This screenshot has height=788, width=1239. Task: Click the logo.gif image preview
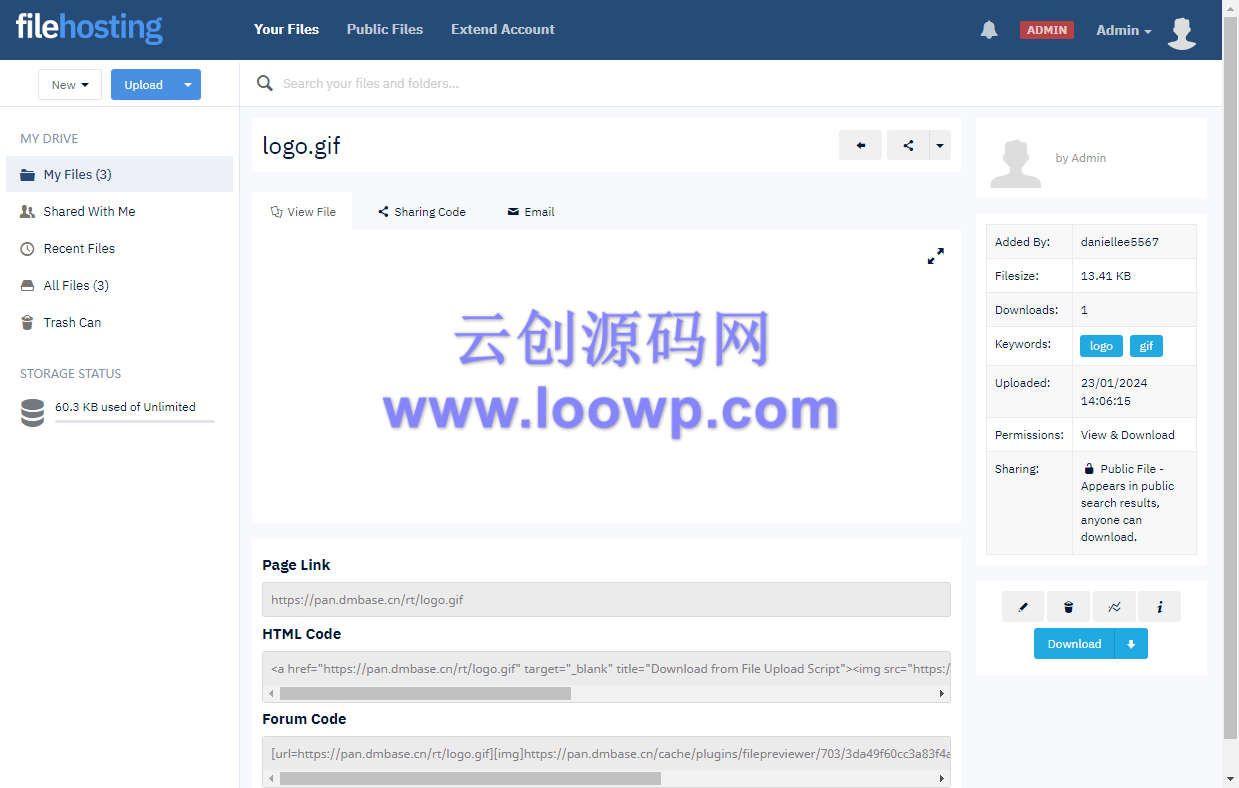pos(610,372)
